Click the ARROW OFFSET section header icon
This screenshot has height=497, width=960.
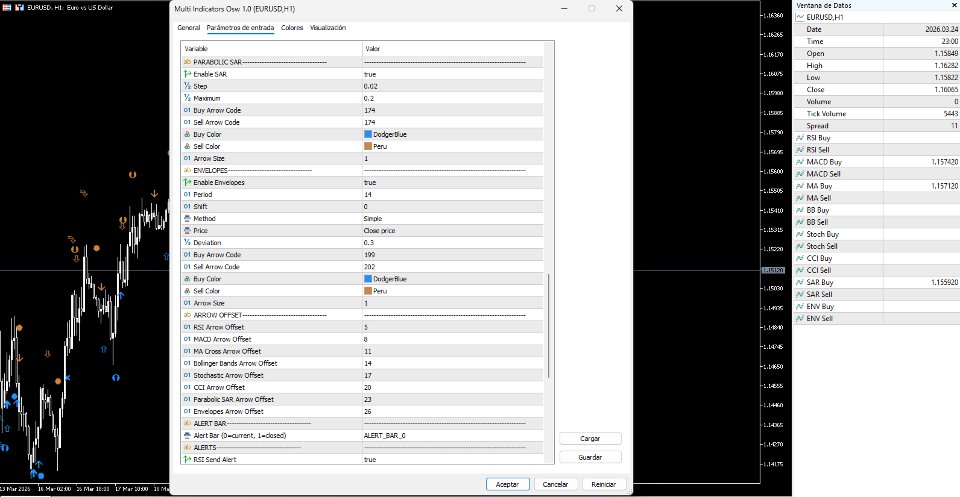pos(187,315)
